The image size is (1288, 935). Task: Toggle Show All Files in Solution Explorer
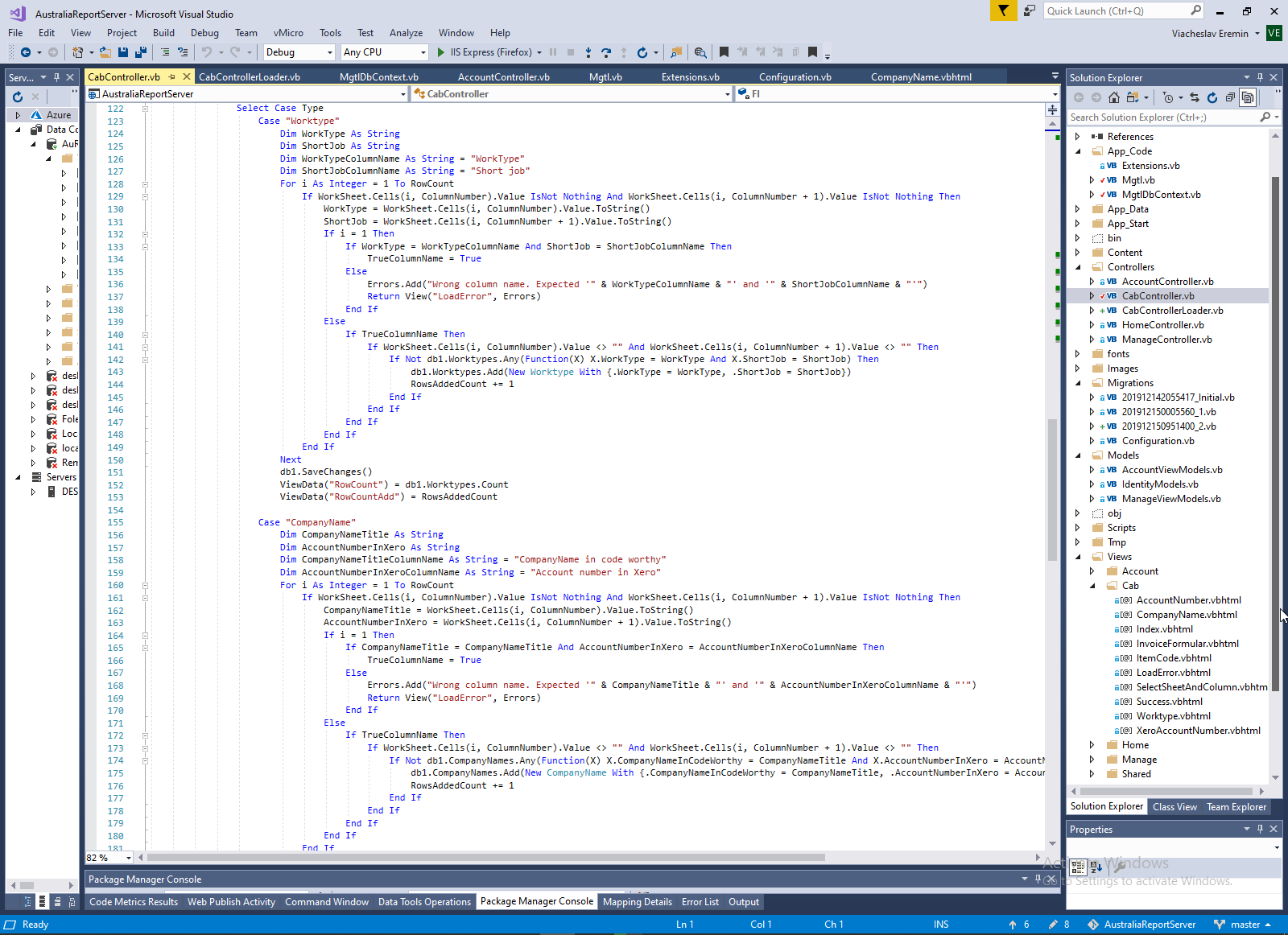click(x=1247, y=97)
